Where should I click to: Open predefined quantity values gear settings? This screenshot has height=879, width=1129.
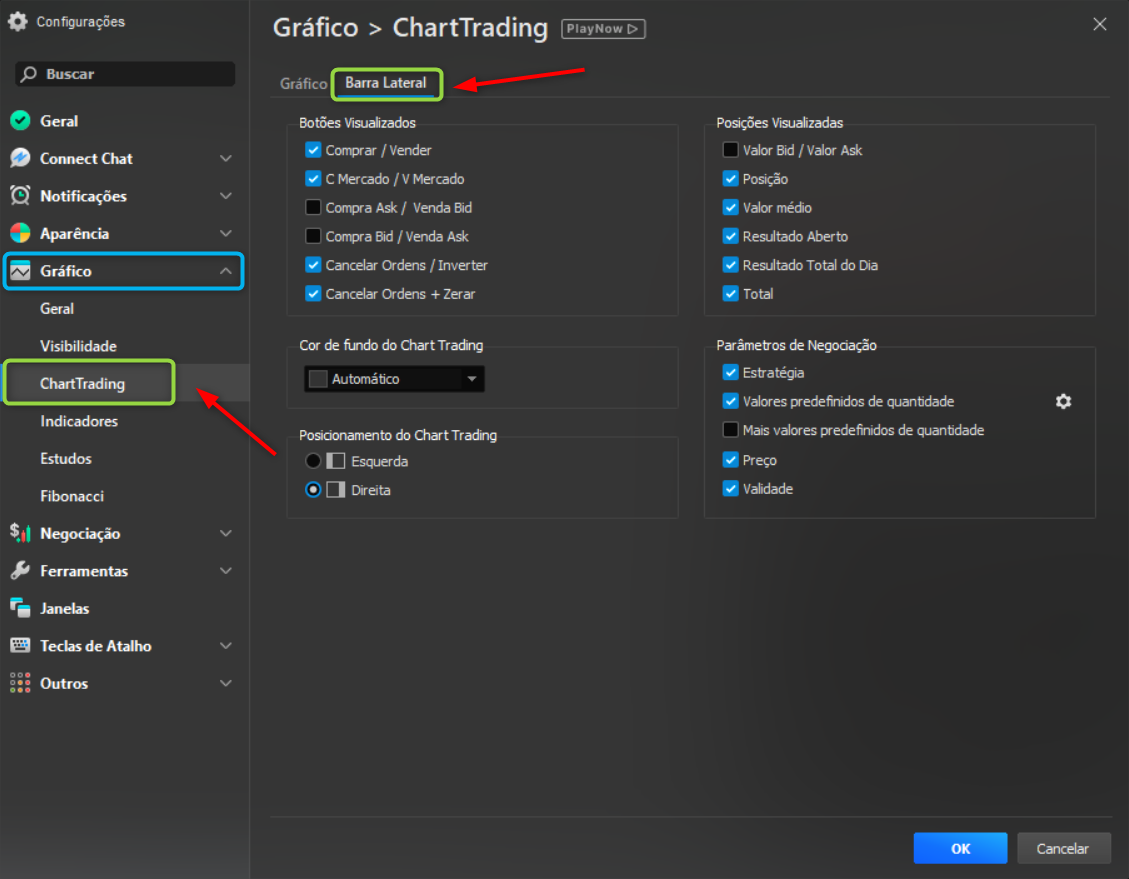click(1063, 401)
